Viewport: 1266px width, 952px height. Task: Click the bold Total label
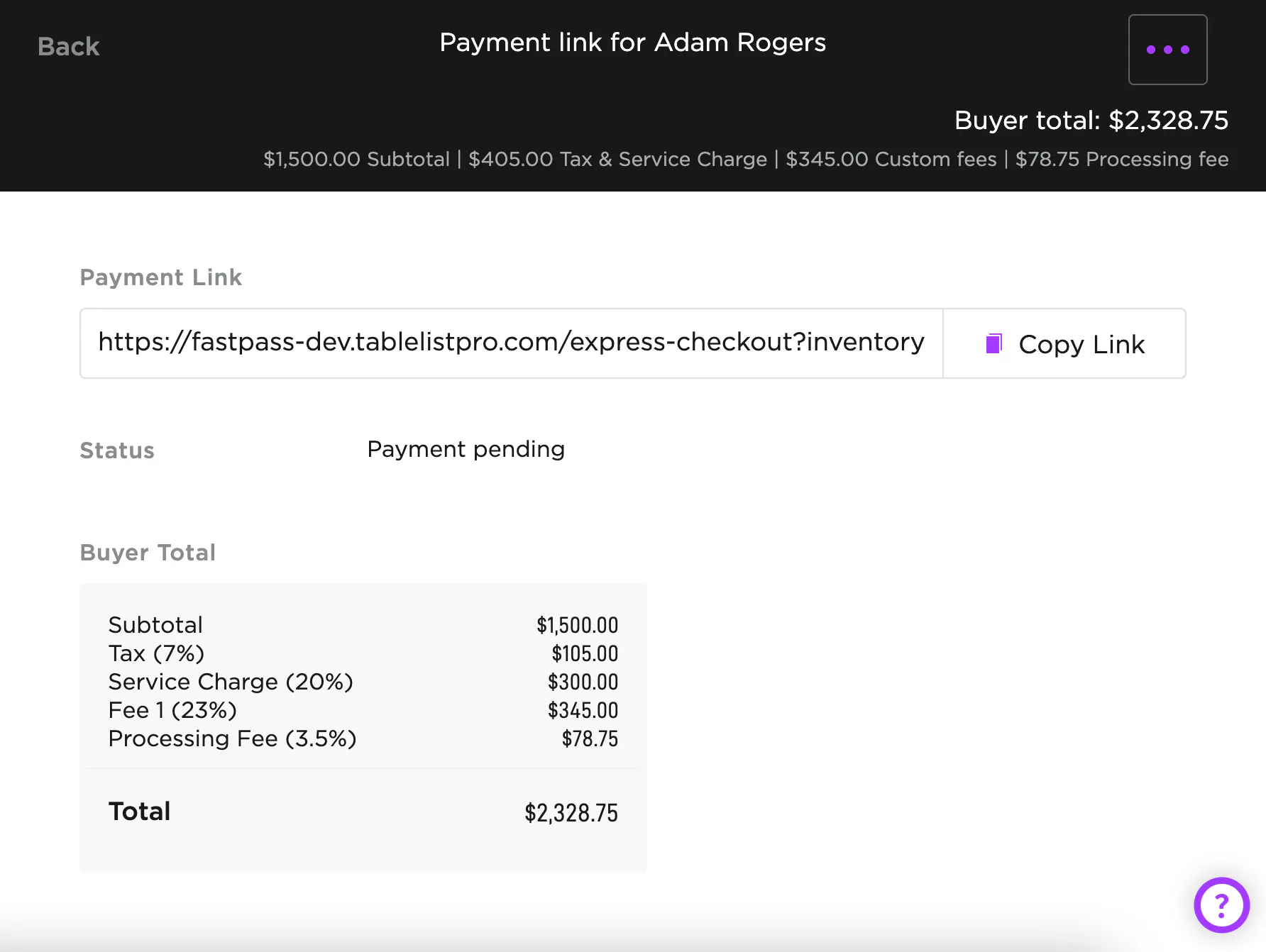point(139,812)
